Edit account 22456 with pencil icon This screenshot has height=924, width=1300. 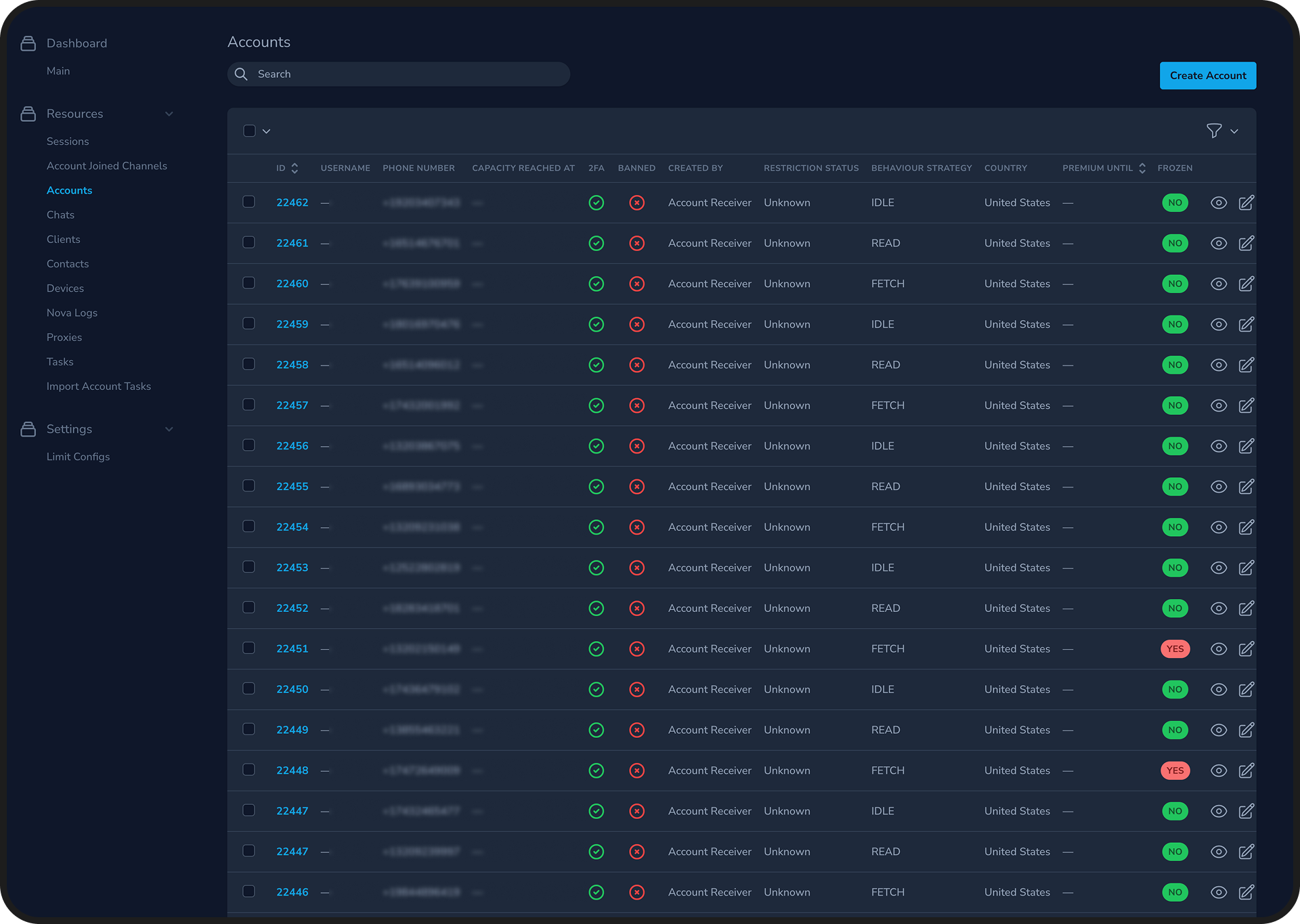click(1247, 446)
